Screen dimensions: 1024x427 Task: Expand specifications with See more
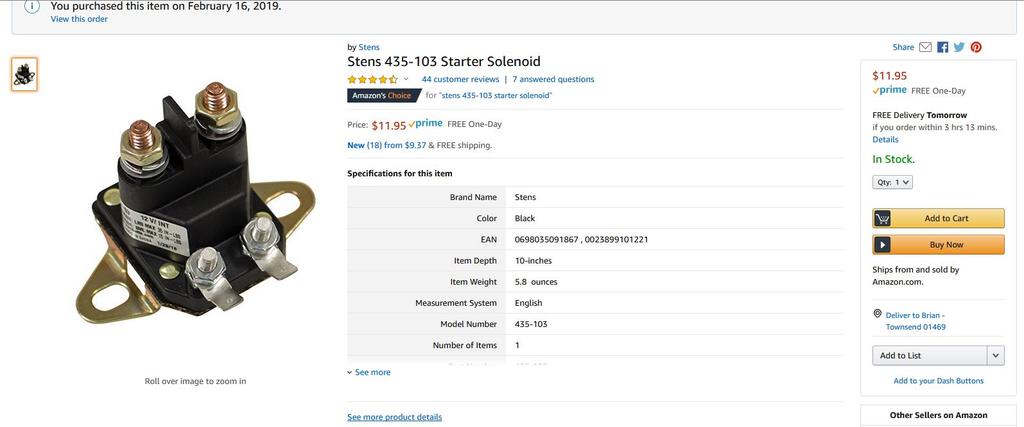pos(369,372)
